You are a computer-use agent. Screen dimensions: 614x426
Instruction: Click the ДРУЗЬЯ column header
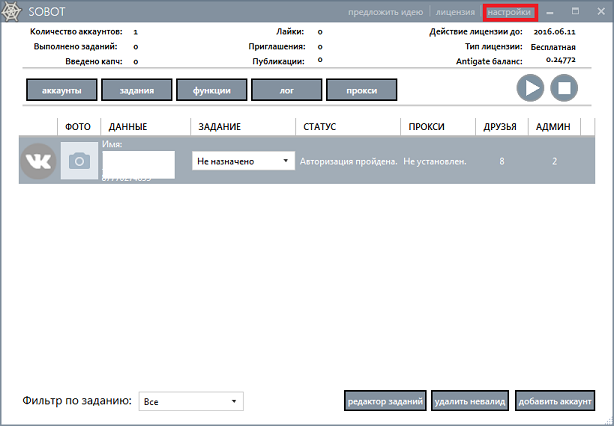(x=500, y=127)
